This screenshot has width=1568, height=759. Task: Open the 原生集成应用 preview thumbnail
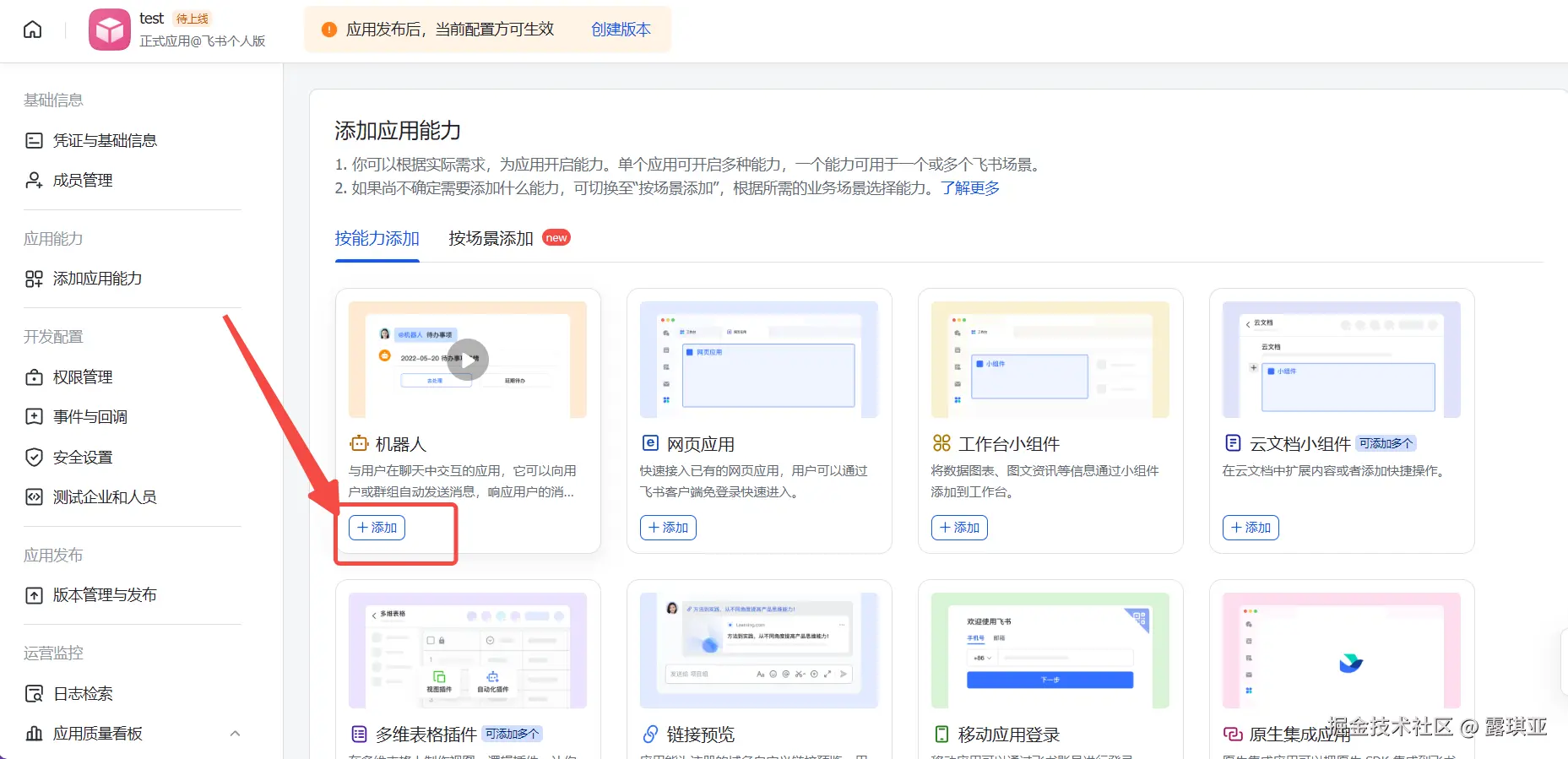[x=1342, y=650]
